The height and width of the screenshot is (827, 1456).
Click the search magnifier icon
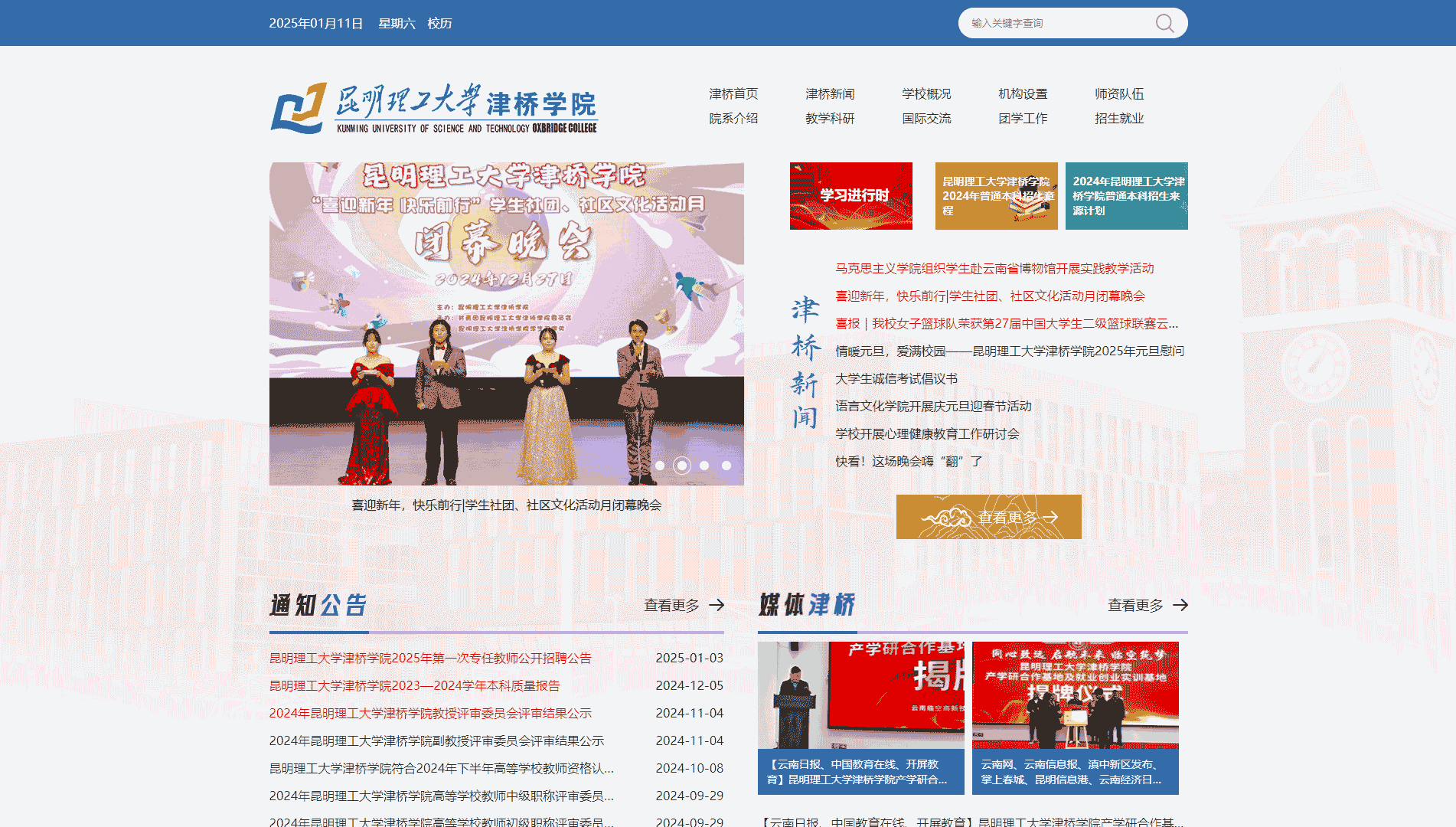coord(1164,23)
